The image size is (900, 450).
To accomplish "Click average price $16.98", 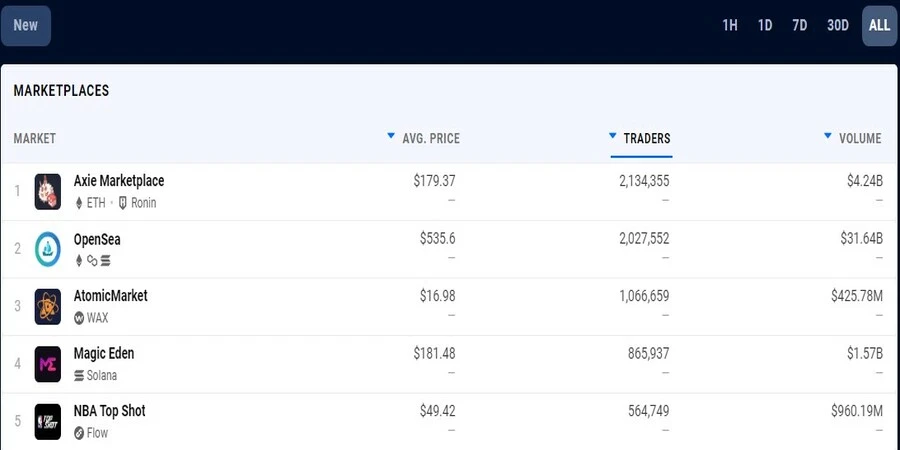I will tap(437, 296).
